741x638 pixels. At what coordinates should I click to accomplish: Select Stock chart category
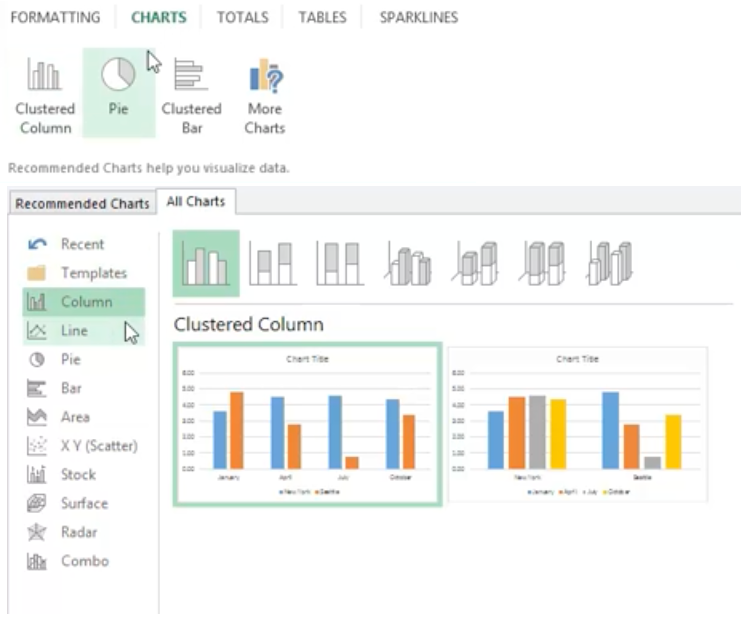coord(84,474)
